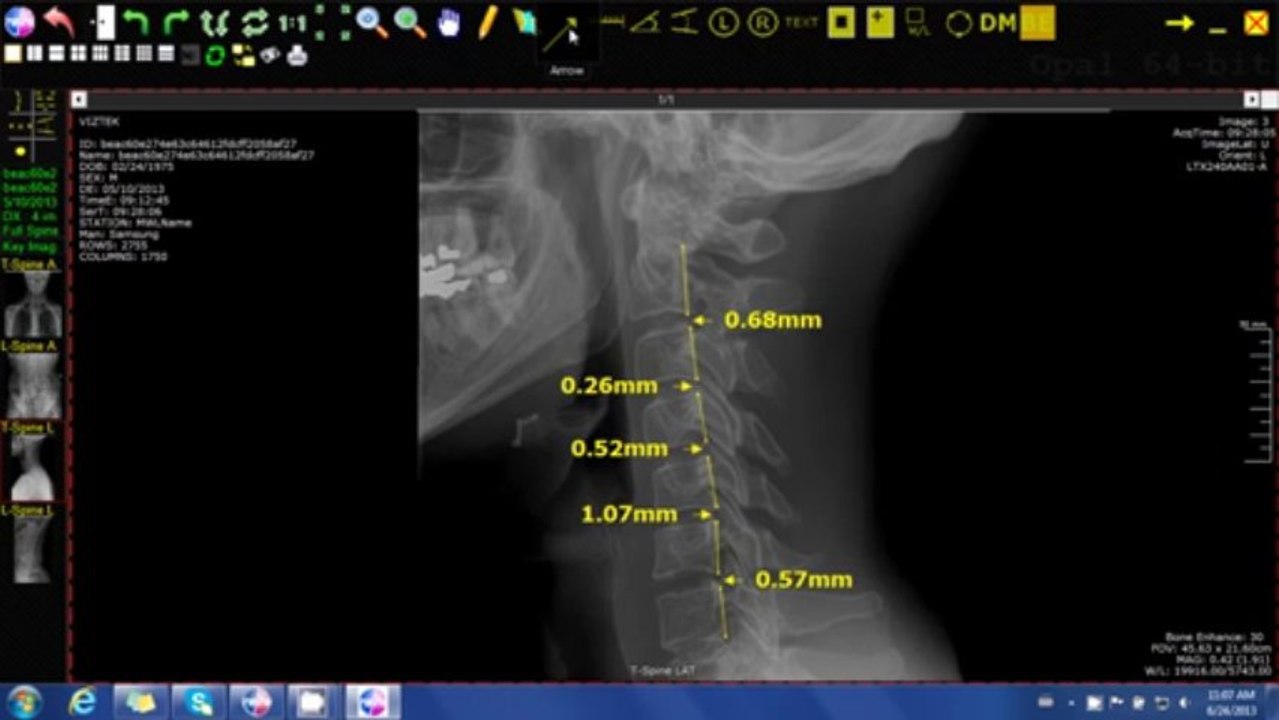Select the hand pan tool
Viewport: 1279px width, 720px height.
click(449, 22)
